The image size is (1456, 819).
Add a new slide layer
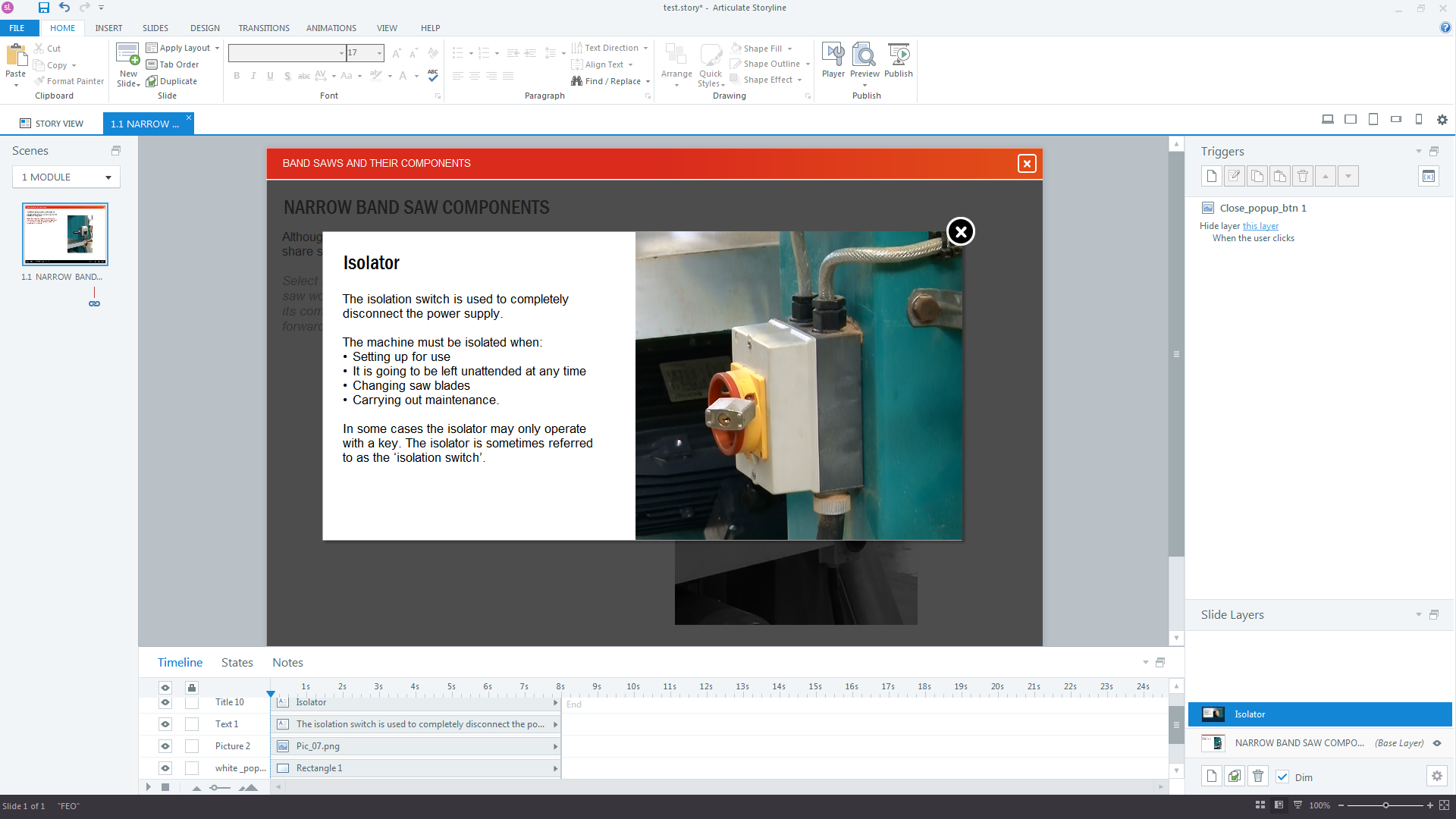pyautogui.click(x=1212, y=776)
